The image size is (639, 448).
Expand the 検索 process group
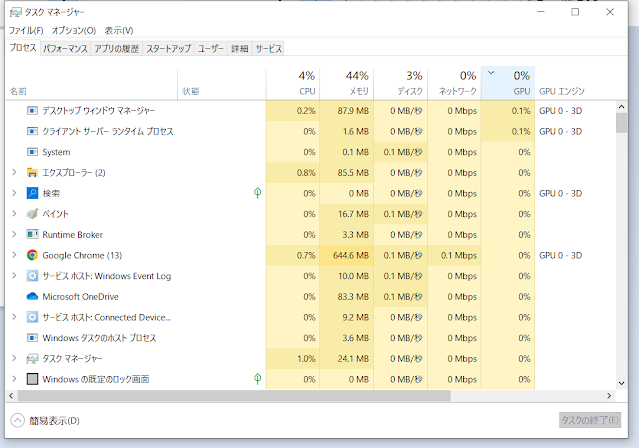pos(14,193)
